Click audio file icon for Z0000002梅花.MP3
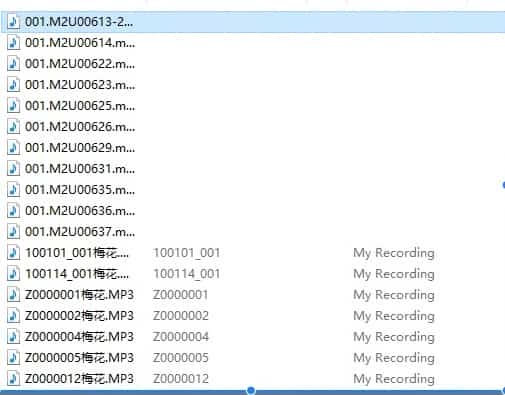This screenshot has width=505, height=395. tap(13, 316)
